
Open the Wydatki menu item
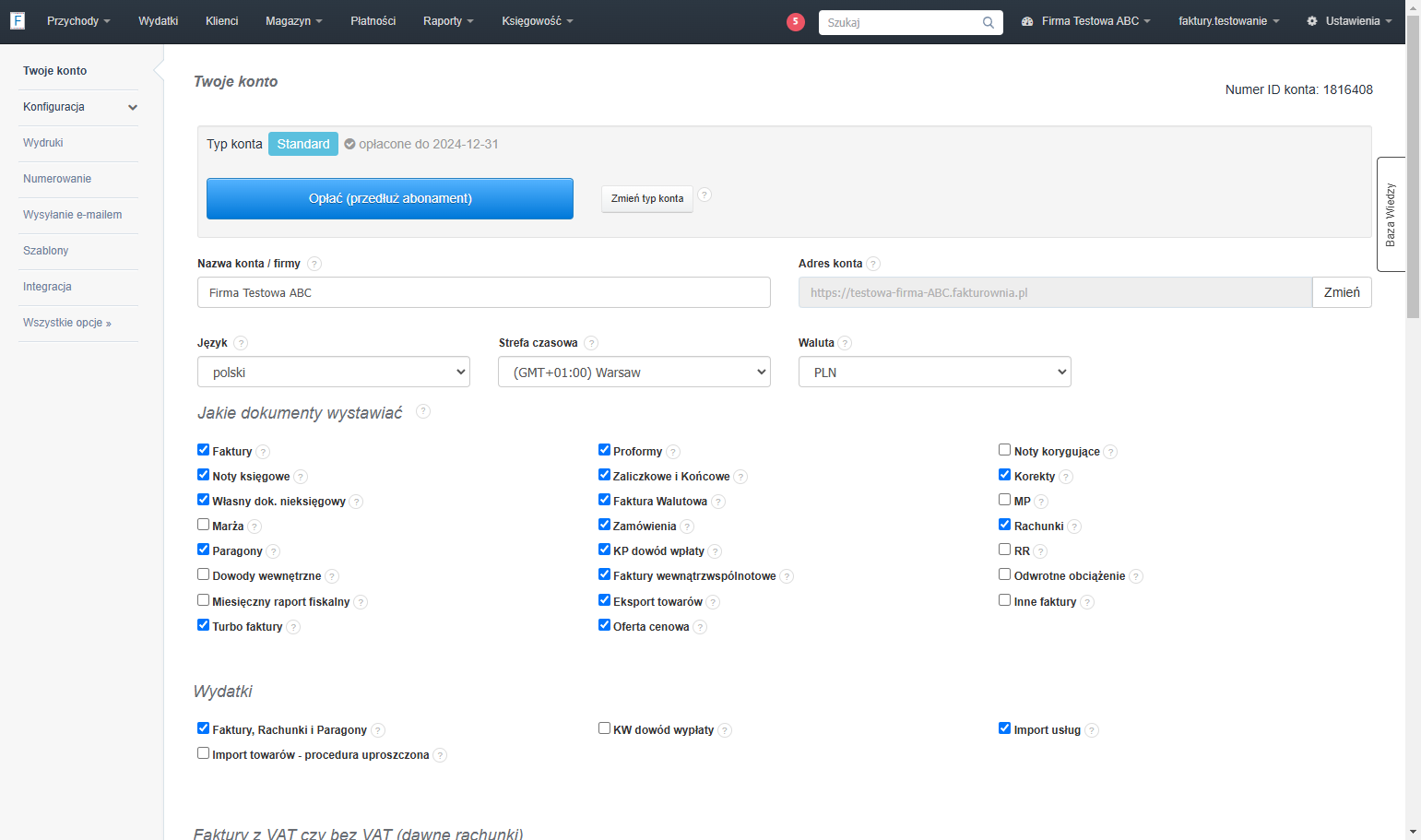point(159,21)
